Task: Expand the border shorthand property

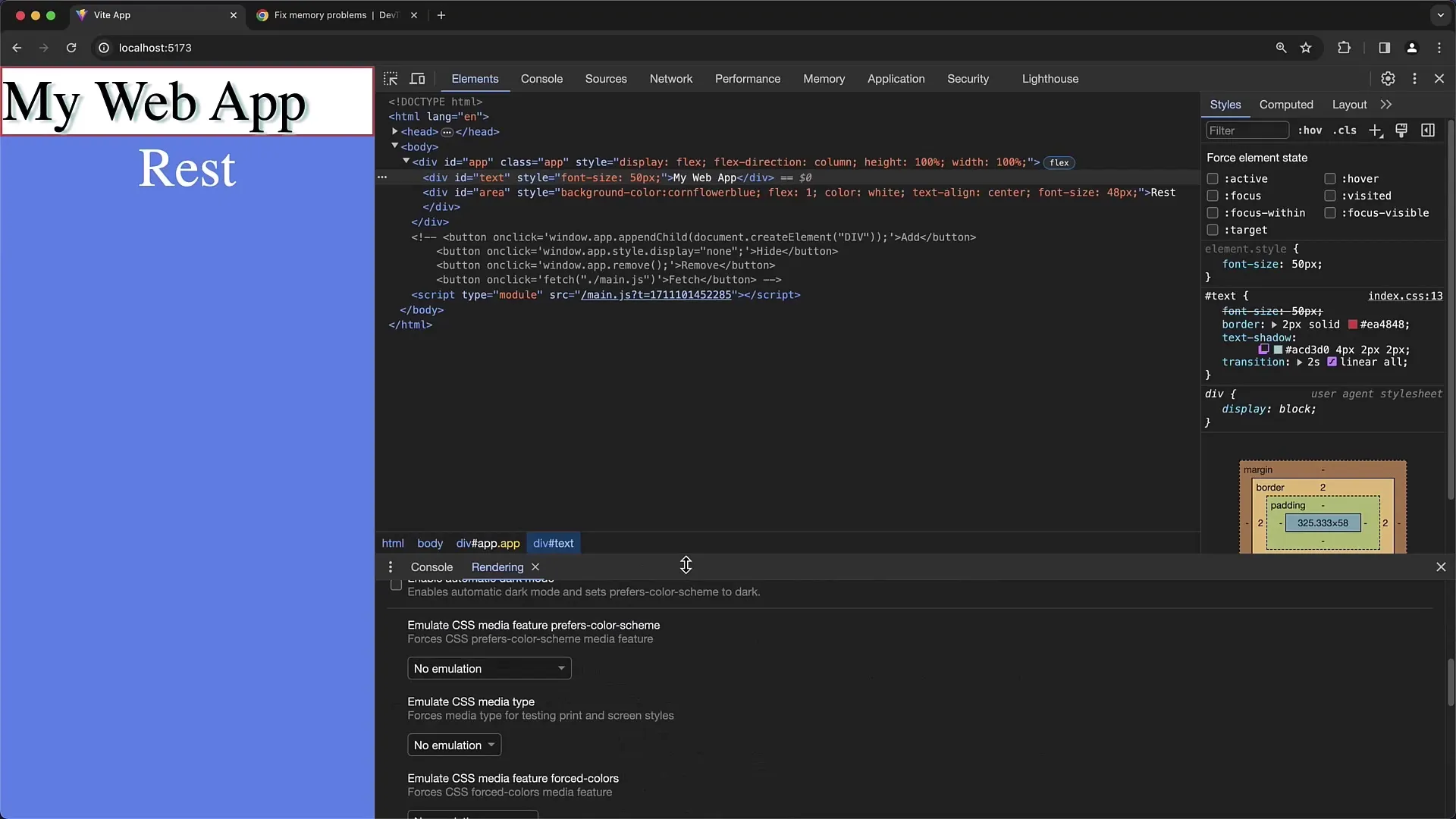Action: point(1274,325)
